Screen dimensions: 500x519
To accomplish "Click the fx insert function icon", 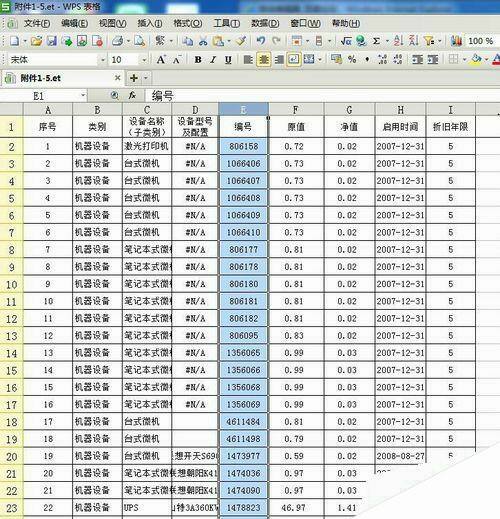I will pyautogui.click(x=132, y=96).
